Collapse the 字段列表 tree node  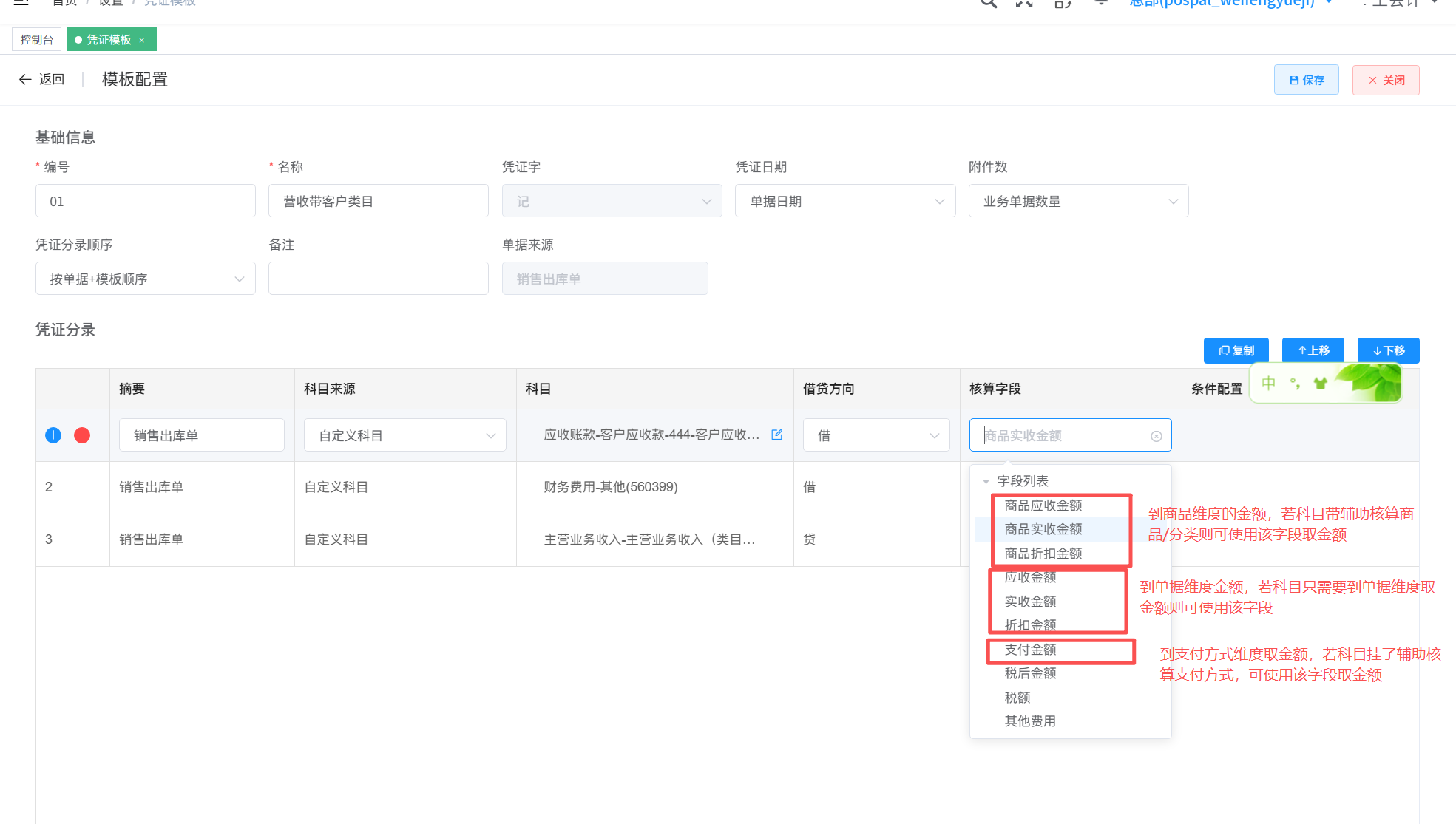(x=986, y=481)
